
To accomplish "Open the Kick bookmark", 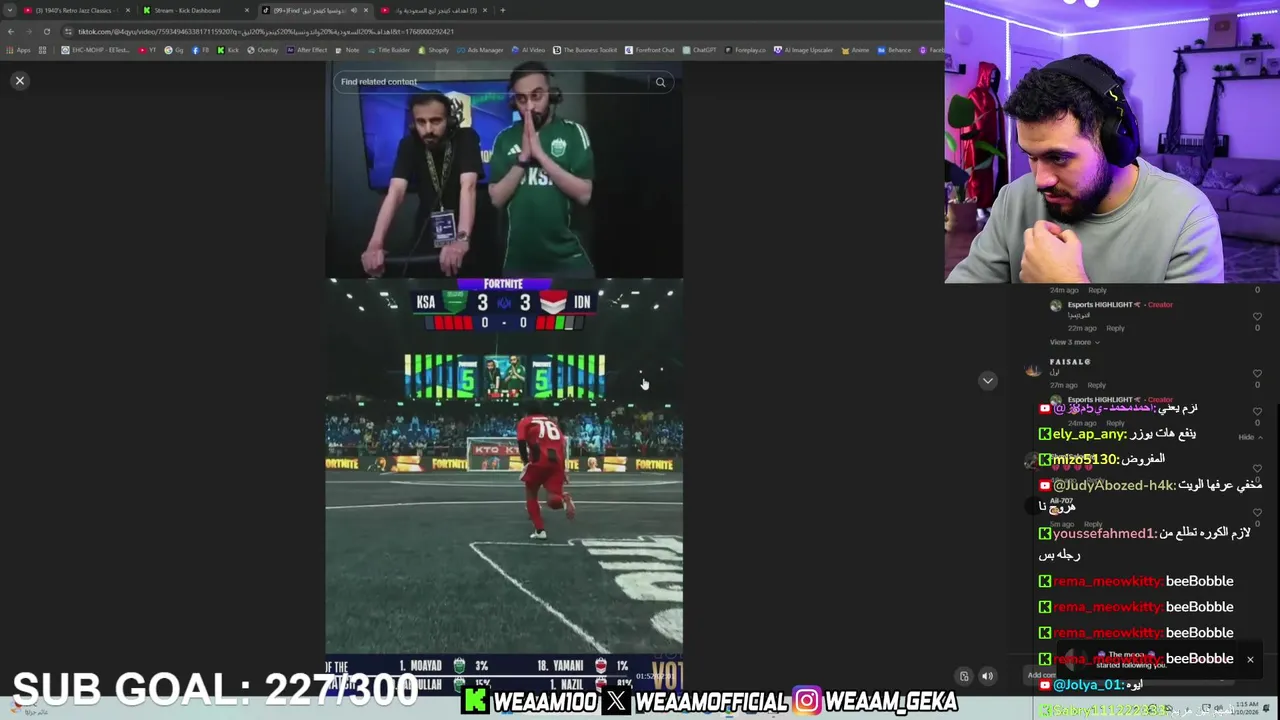I will click(228, 50).
